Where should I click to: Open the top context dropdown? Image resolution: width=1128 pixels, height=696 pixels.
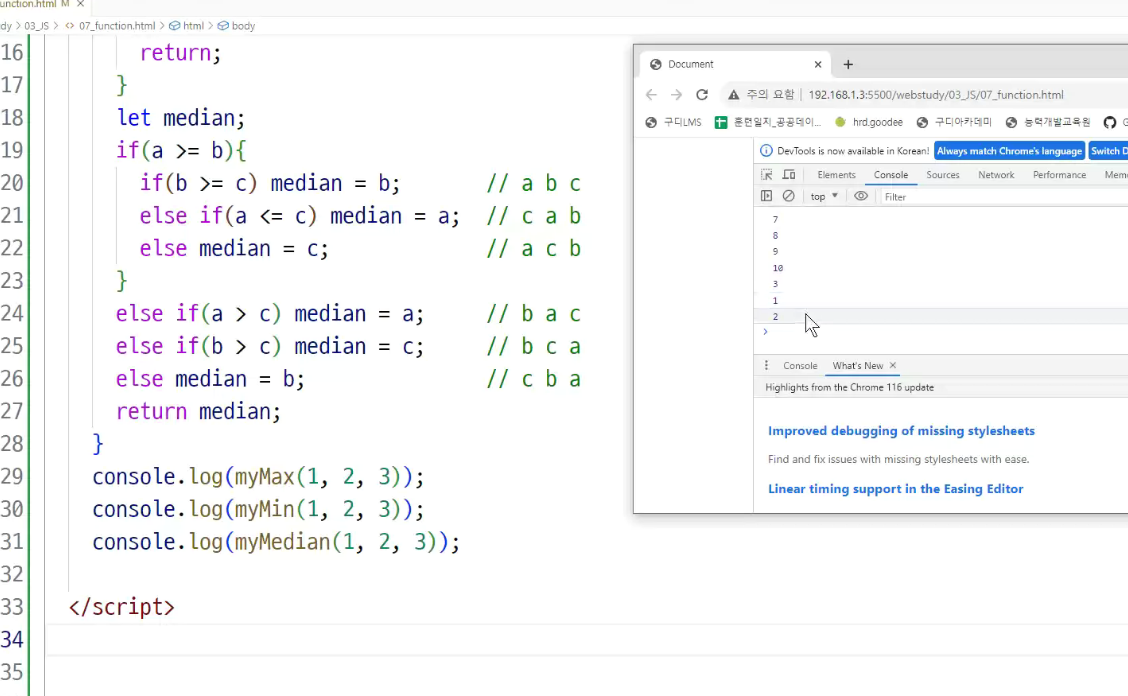[x=824, y=196]
